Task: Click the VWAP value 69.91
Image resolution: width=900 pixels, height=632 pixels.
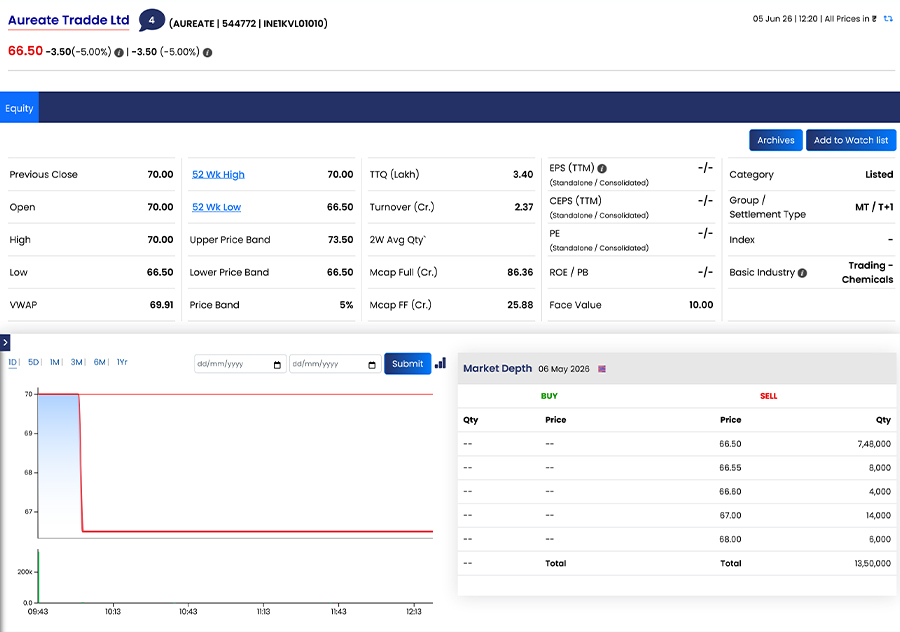Action: click(x=161, y=305)
